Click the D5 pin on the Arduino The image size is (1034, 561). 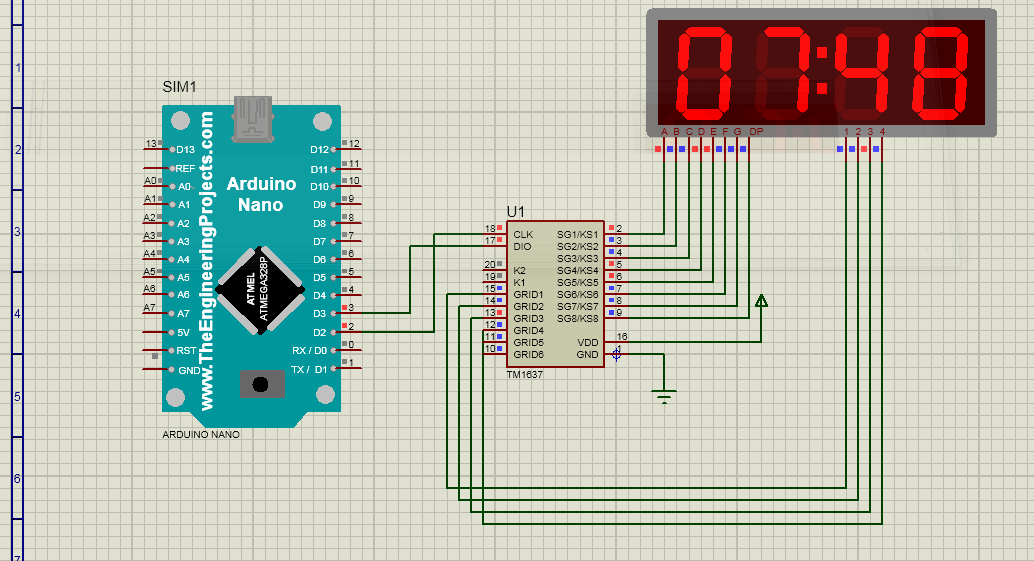[320, 278]
